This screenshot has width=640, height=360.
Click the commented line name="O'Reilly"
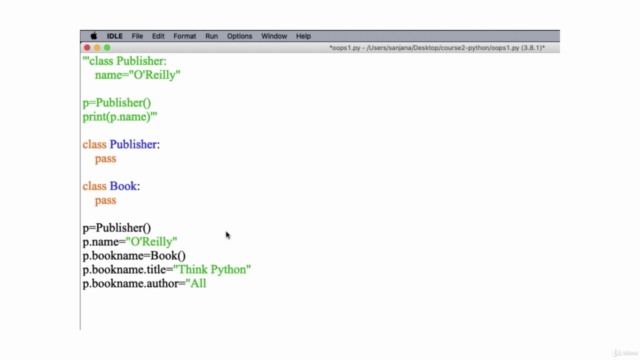coord(138,75)
